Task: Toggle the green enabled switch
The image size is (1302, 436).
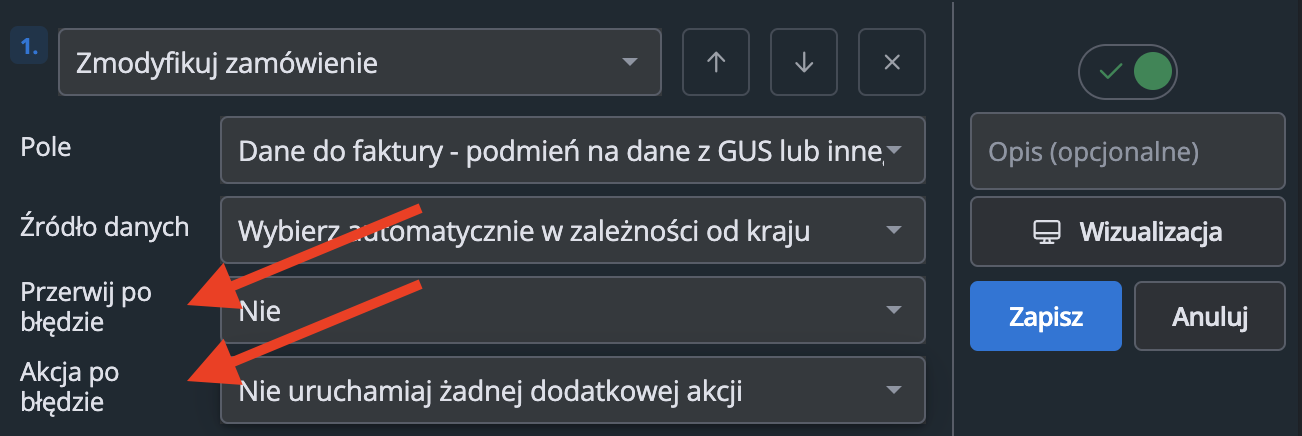Action: [x=1128, y=73]
